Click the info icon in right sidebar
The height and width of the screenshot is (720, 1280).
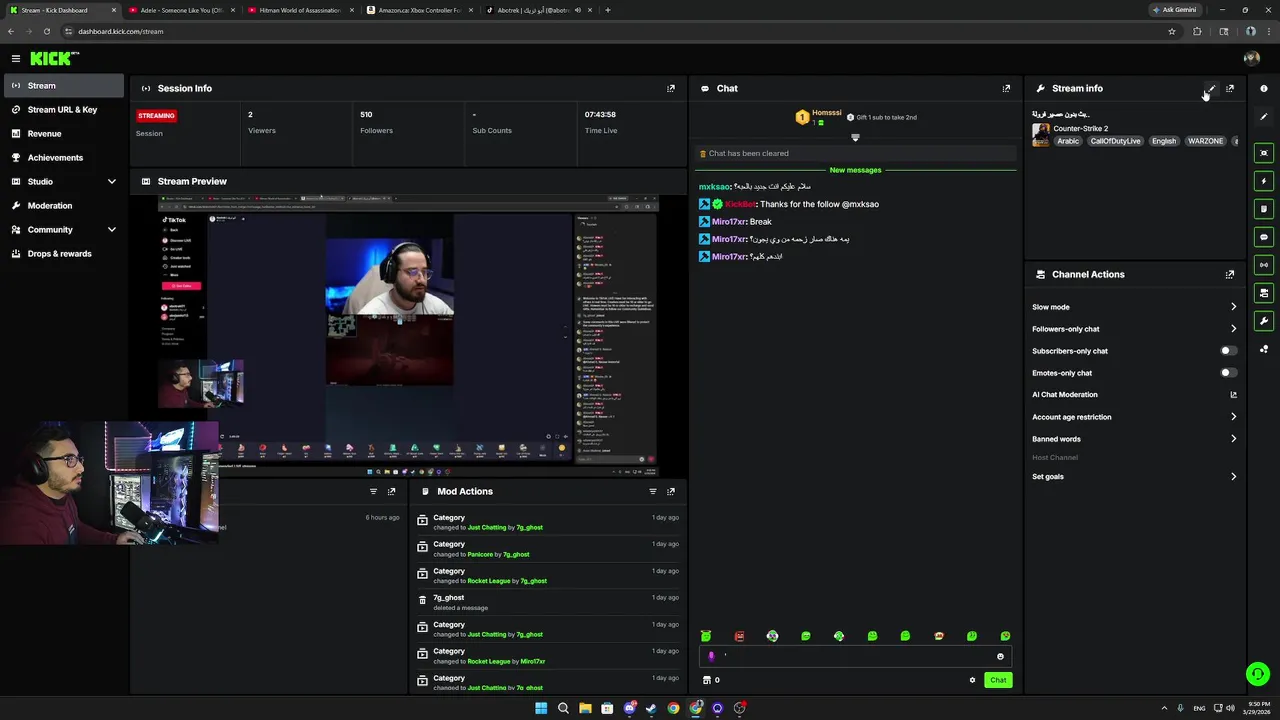coord(1264,89)
